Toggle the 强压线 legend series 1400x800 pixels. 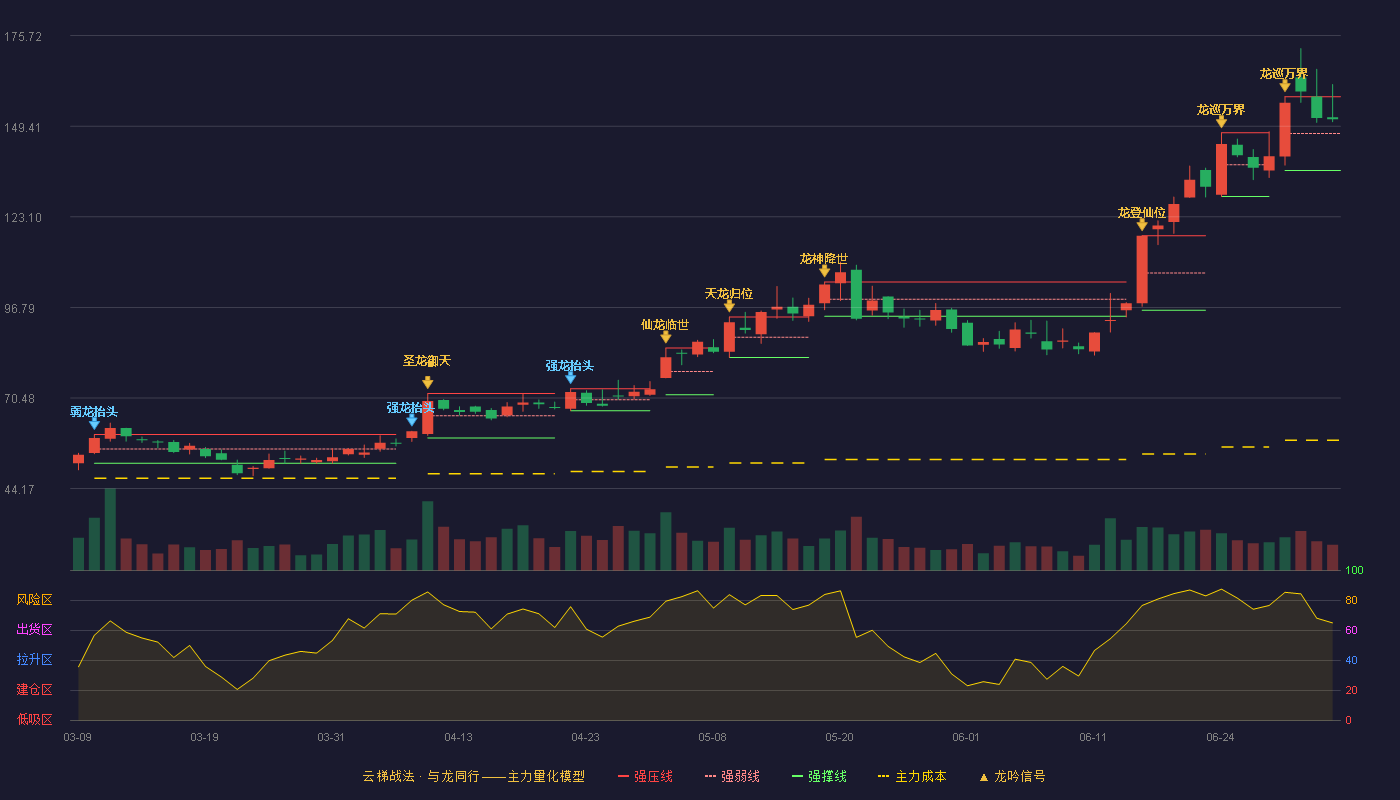(x=645, y=776)
